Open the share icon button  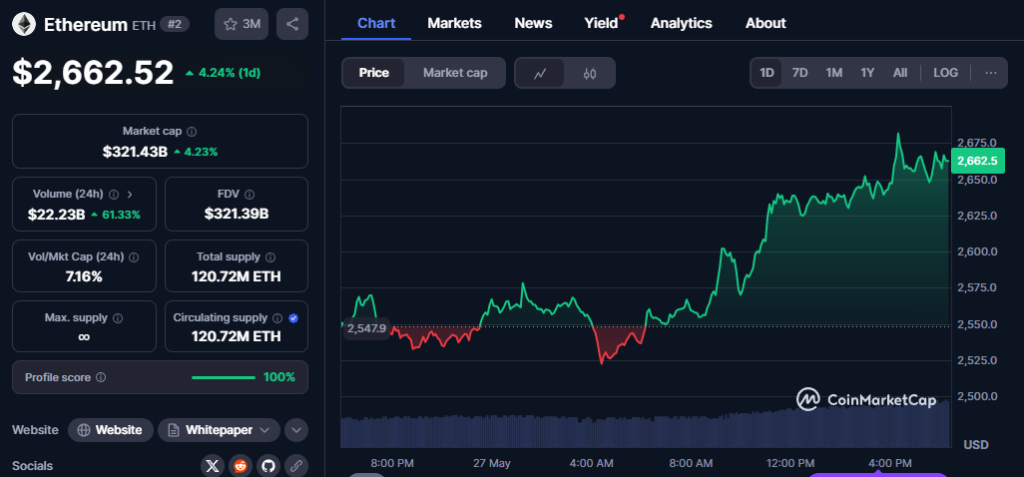coord(292,24)
